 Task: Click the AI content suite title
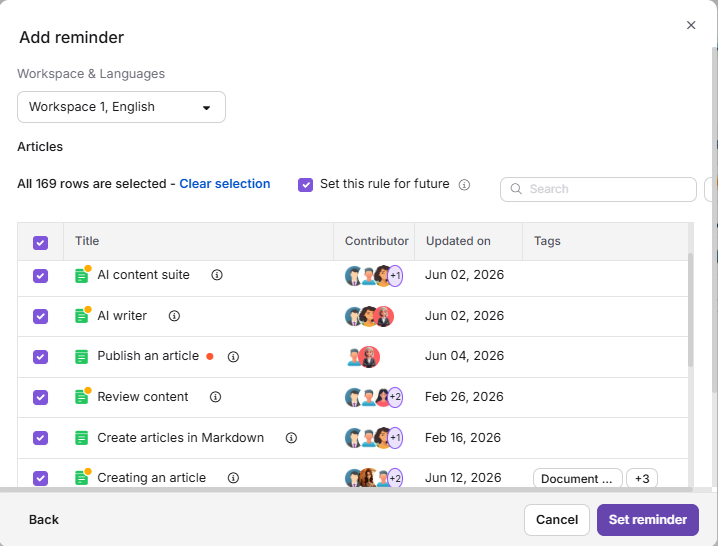click(x=143, y=275)
